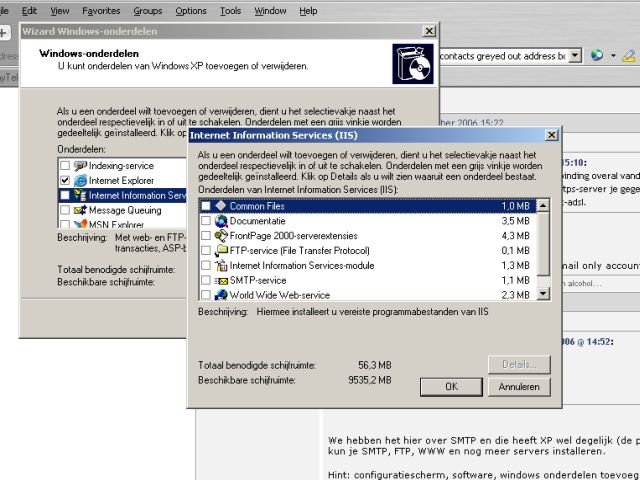The height and width of the screenshot is (480, 640).
Task: Enable the FrontPage 2000-serverextensies checkbox
Action: (x=206, y=236)
